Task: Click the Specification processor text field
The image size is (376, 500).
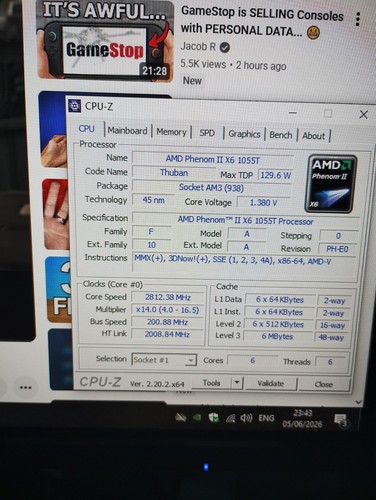Action: point(246,220)
